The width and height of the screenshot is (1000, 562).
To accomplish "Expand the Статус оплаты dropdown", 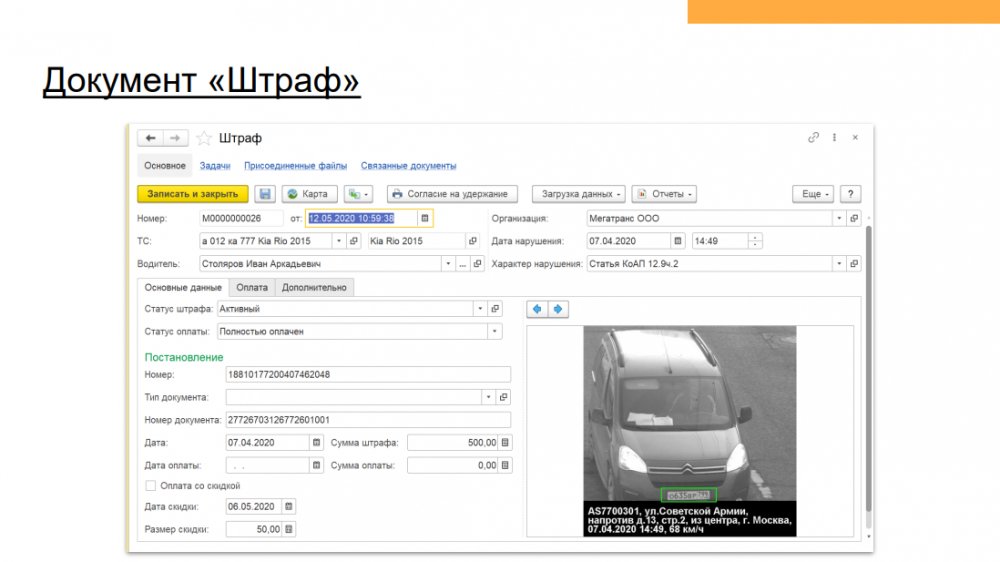I will 495,331.
